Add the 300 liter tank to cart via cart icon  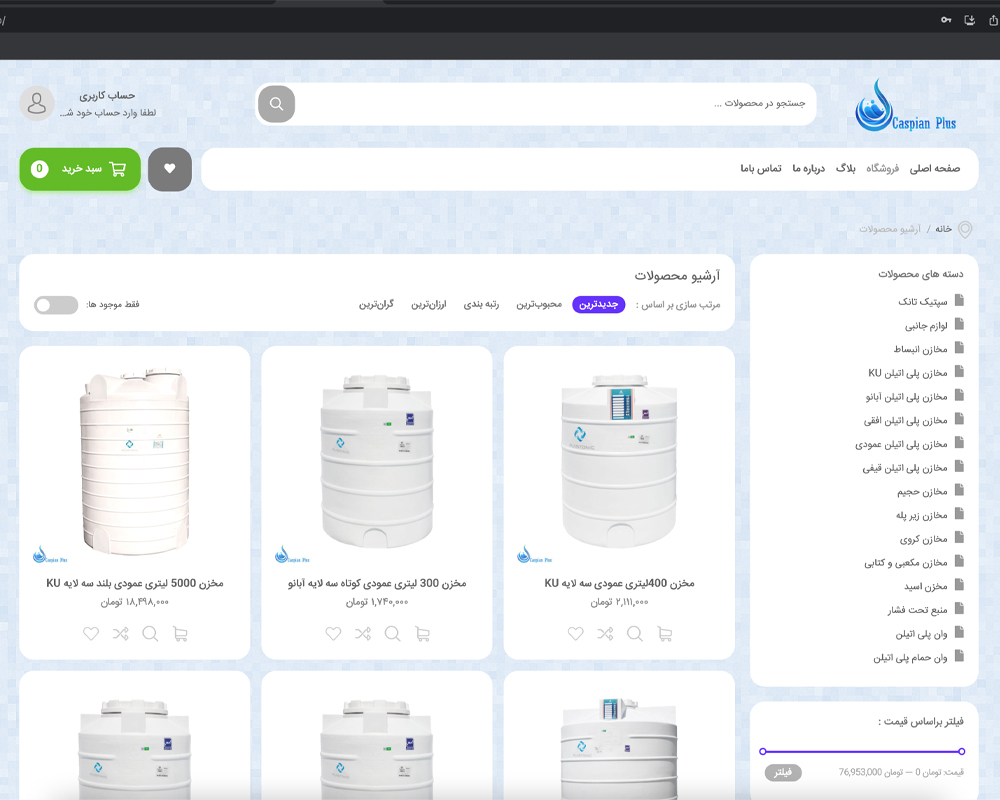click(423, 633)
